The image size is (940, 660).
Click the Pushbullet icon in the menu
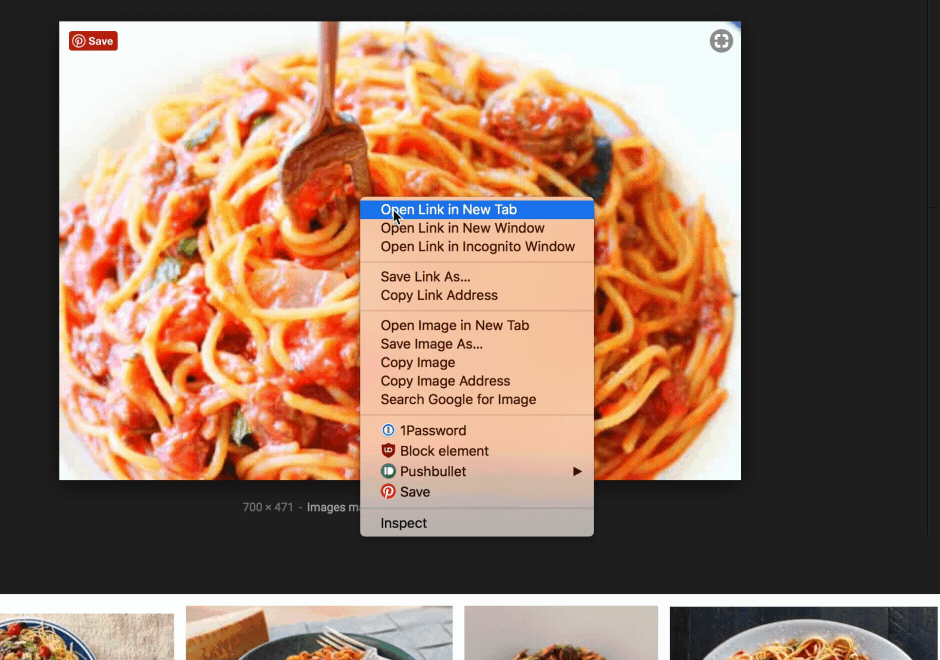tap(388, 471)
